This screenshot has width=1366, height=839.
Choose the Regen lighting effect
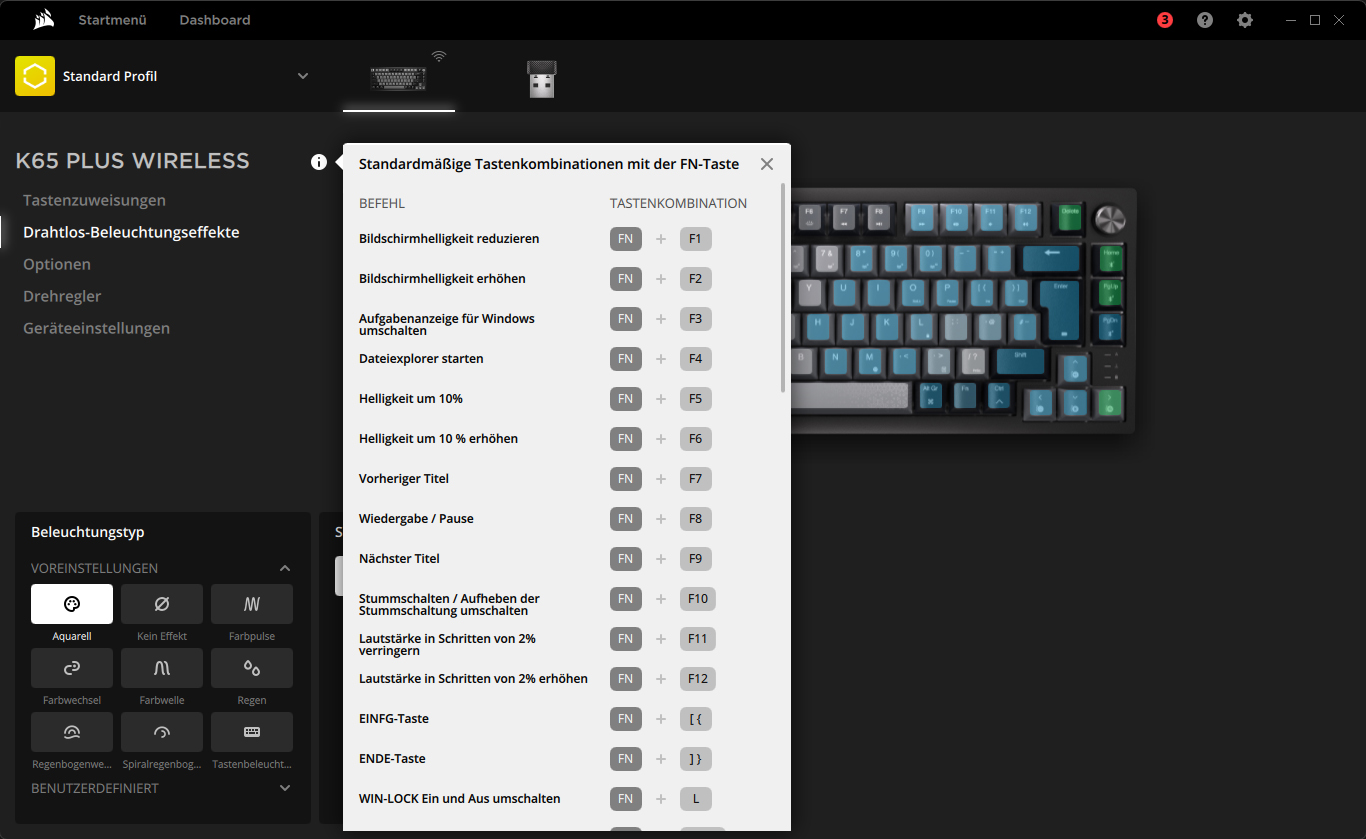252,668
